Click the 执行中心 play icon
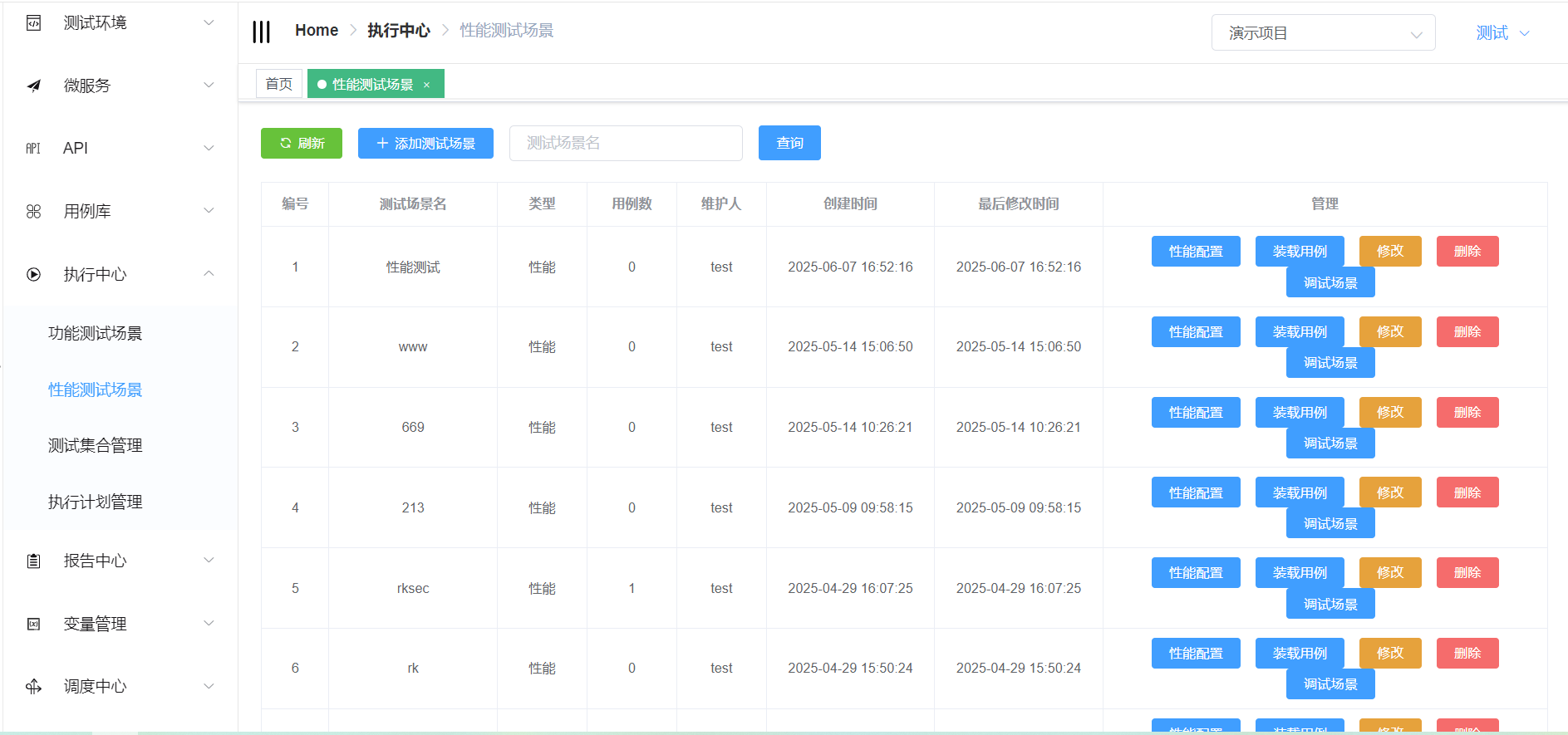Viewport: 1568px width, 735px height. coord(33,274)
